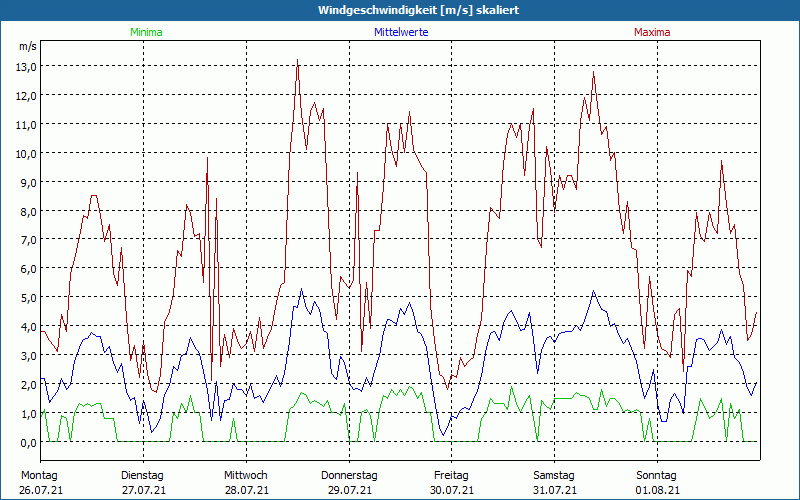Click the 5,0 y-axis value
The width and height of the screenshot is (800, 500).
pos(28,298)
